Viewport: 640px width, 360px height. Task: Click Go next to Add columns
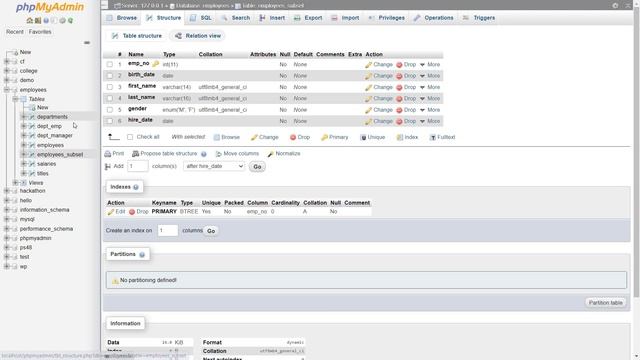257,167
